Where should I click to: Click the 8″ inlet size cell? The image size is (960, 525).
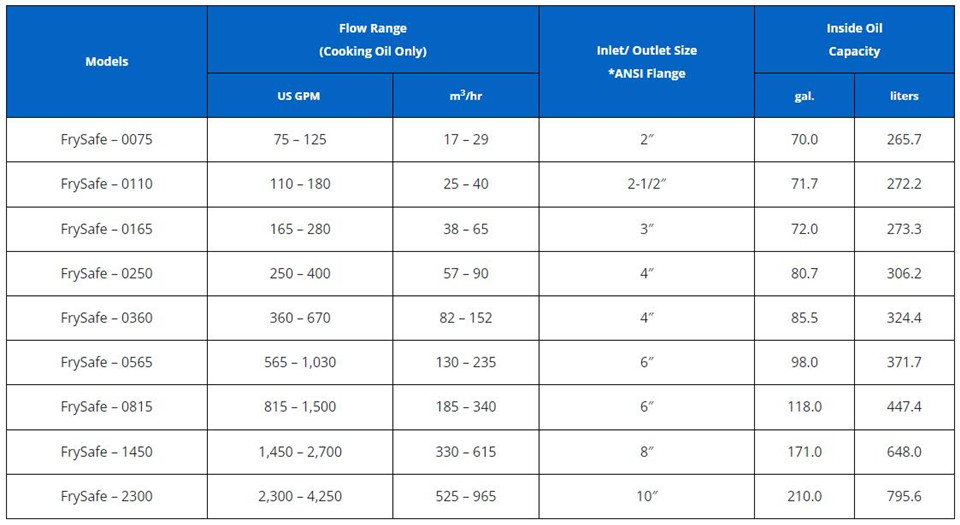point(647,452)
